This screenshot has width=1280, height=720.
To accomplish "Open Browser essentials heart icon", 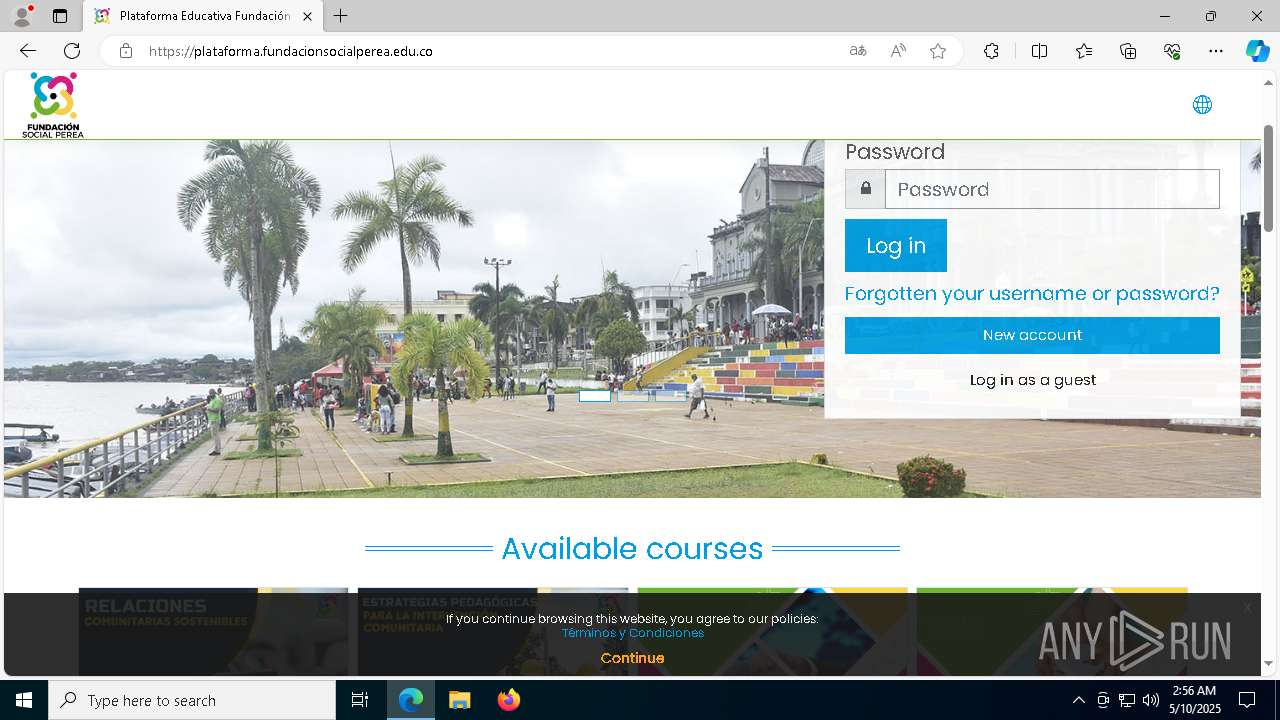I will (1172, 51).
